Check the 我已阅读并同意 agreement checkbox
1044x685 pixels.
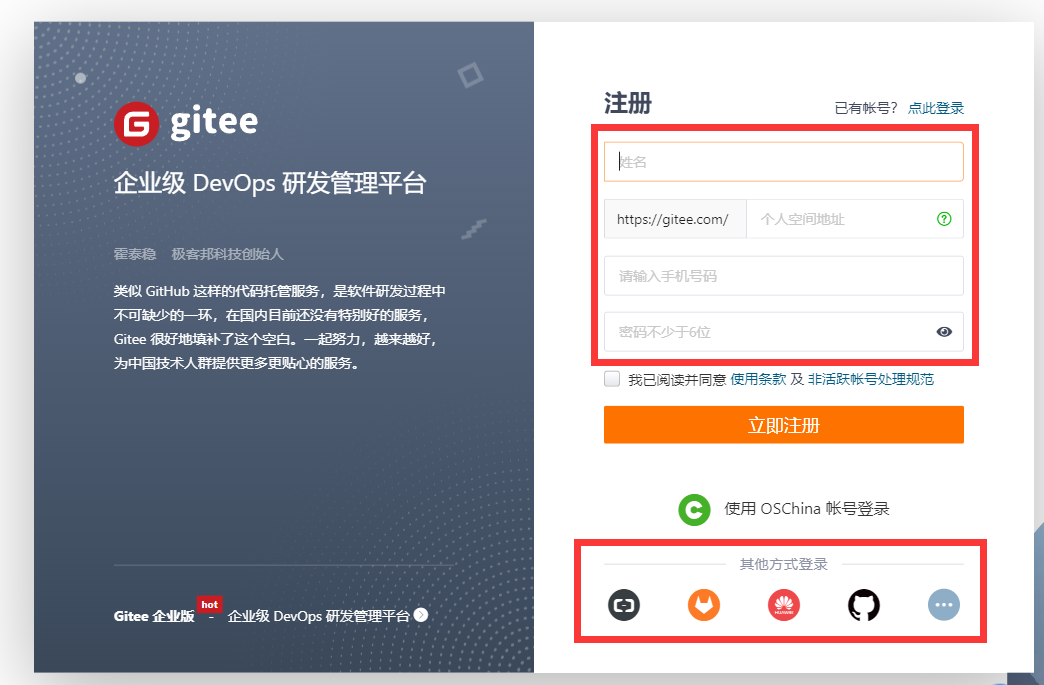click(612, 379)
